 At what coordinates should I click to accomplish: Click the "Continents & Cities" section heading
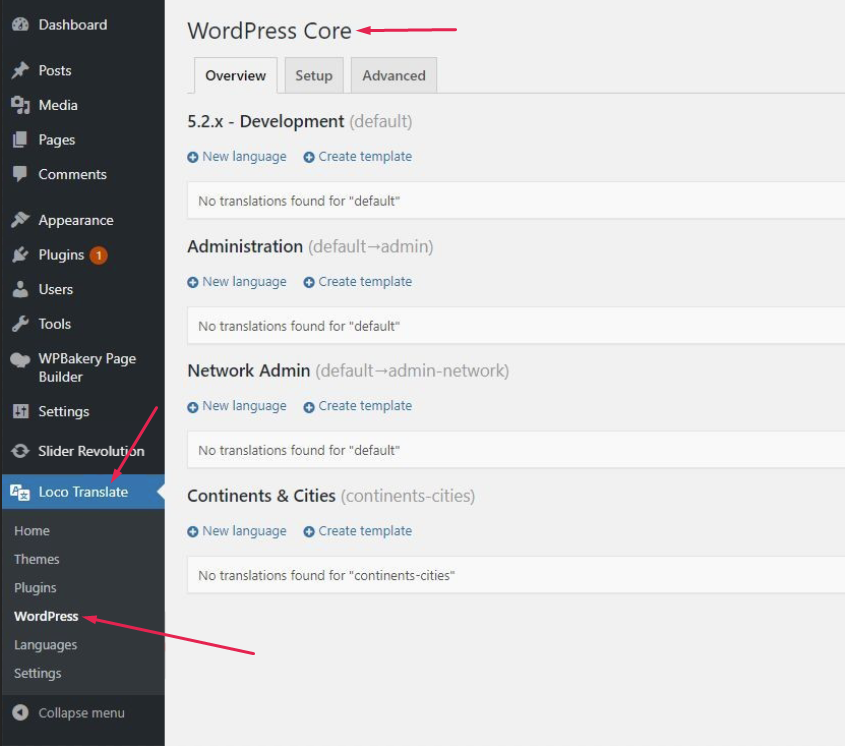click(261, 496)
